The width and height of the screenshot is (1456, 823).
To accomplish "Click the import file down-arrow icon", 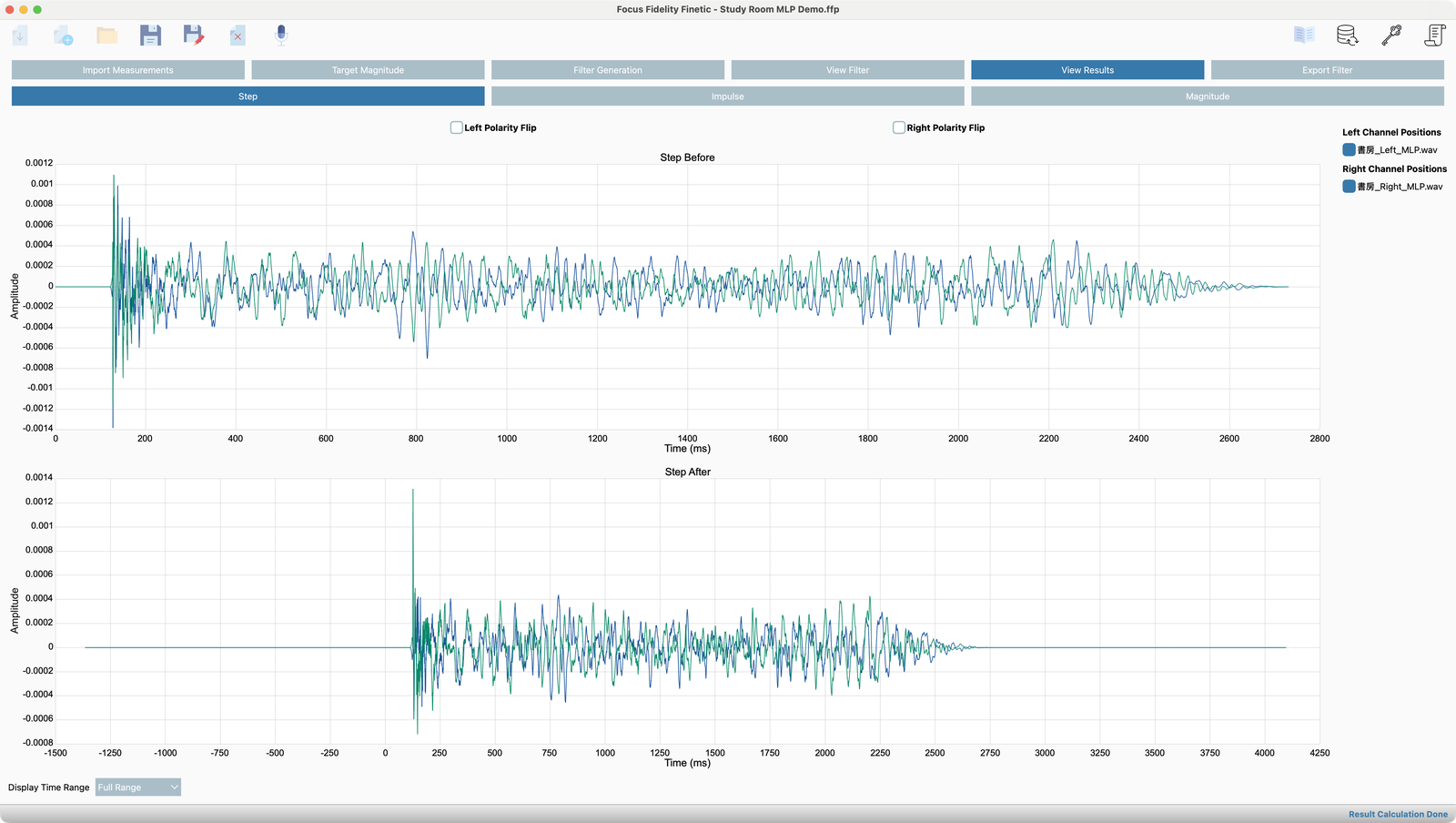I will pyautogui.click(x=20, y=36).
